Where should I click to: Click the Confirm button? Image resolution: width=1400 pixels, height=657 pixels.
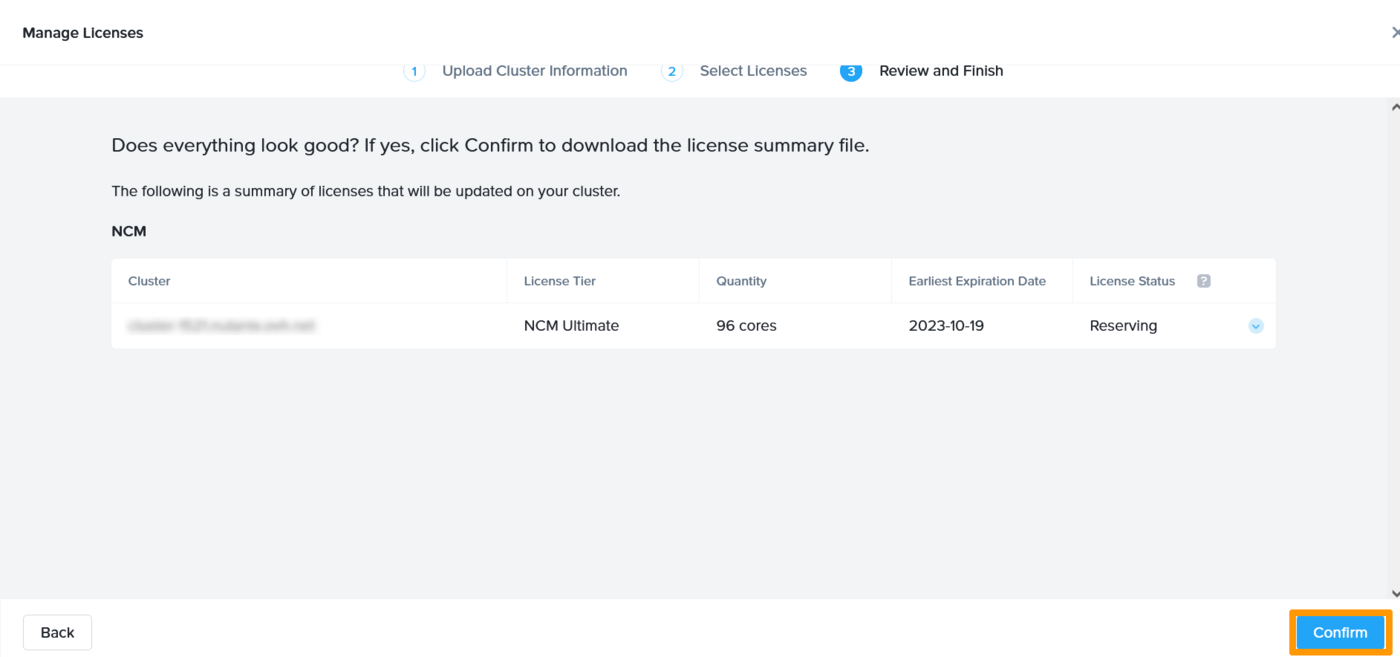[x=1339, y=632]
